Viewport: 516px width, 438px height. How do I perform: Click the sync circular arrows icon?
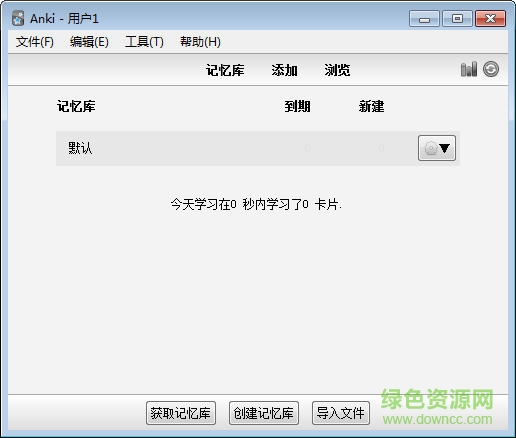click(491, 69)
